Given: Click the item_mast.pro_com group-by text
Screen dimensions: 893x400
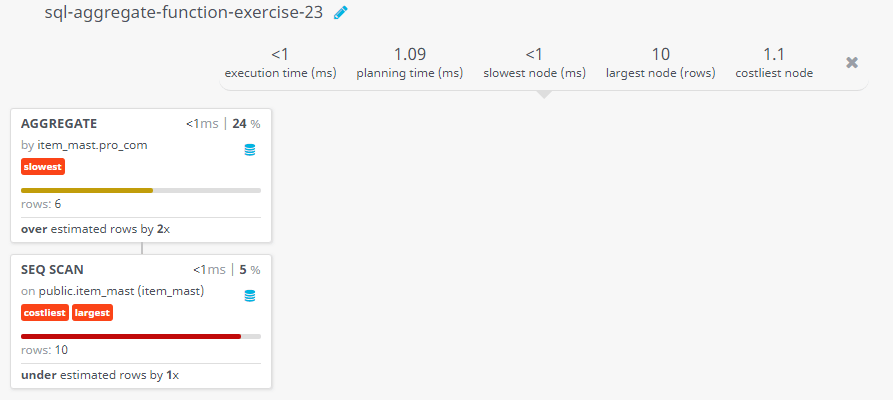Looking at the screenshot, I should click(x=92, y=145).
